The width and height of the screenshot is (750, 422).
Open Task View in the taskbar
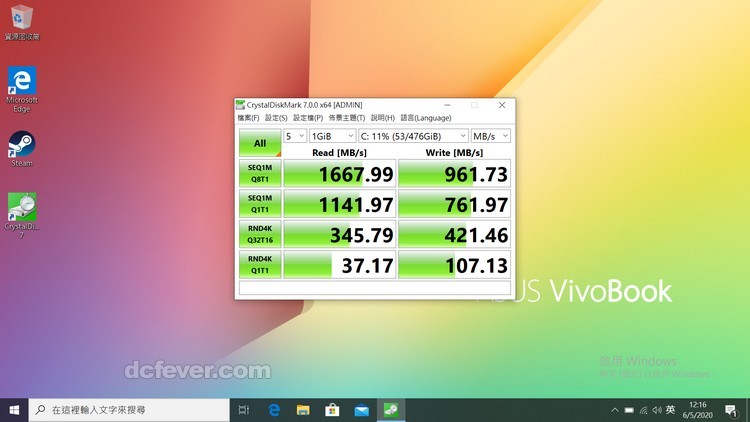pos(244,410)
